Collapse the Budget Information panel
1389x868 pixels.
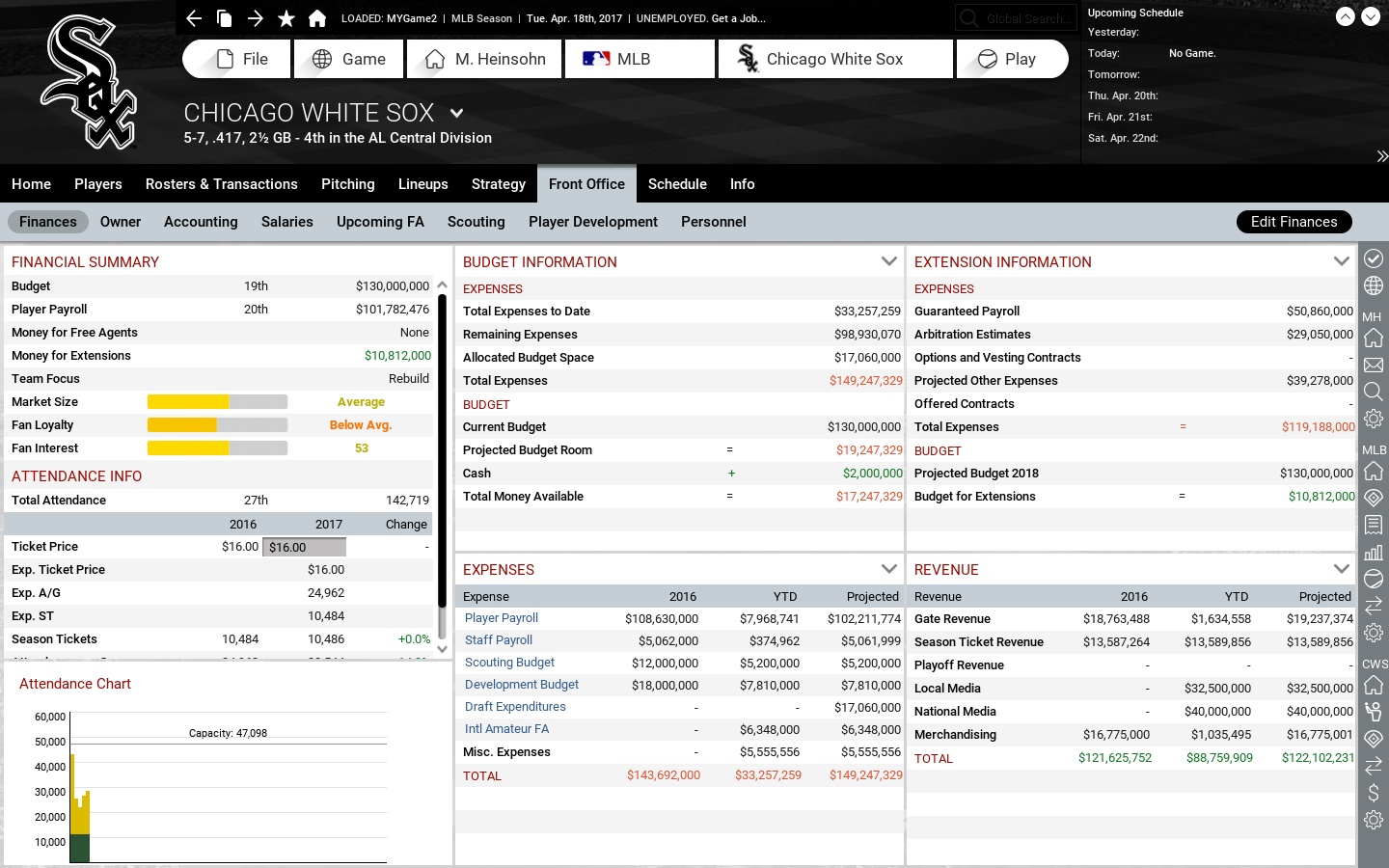(889, 261)
